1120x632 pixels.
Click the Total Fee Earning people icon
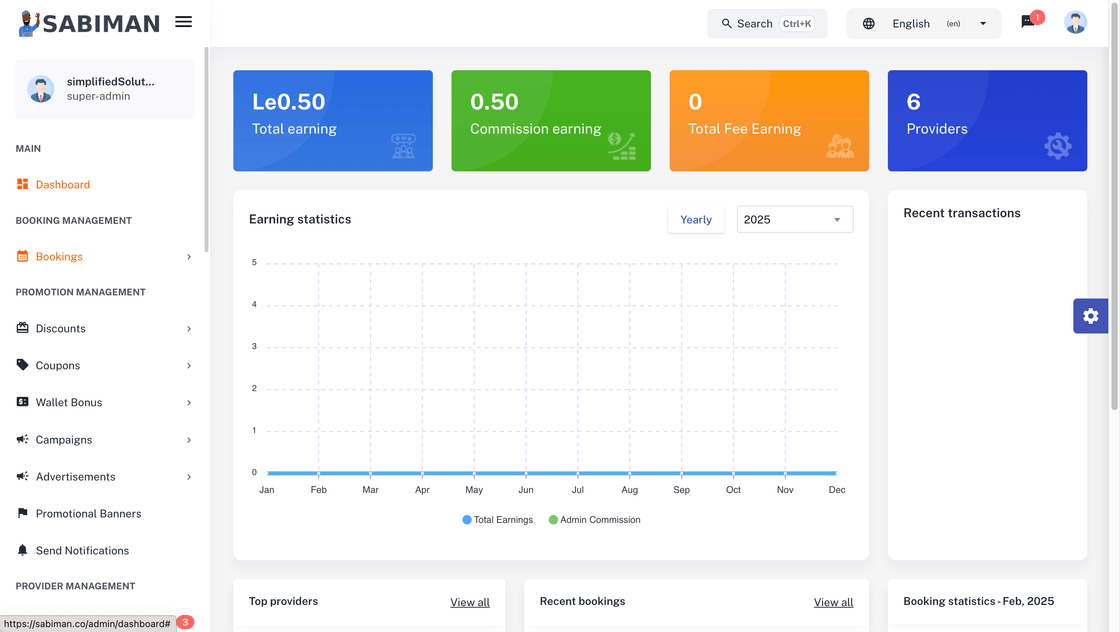(840, 146)
